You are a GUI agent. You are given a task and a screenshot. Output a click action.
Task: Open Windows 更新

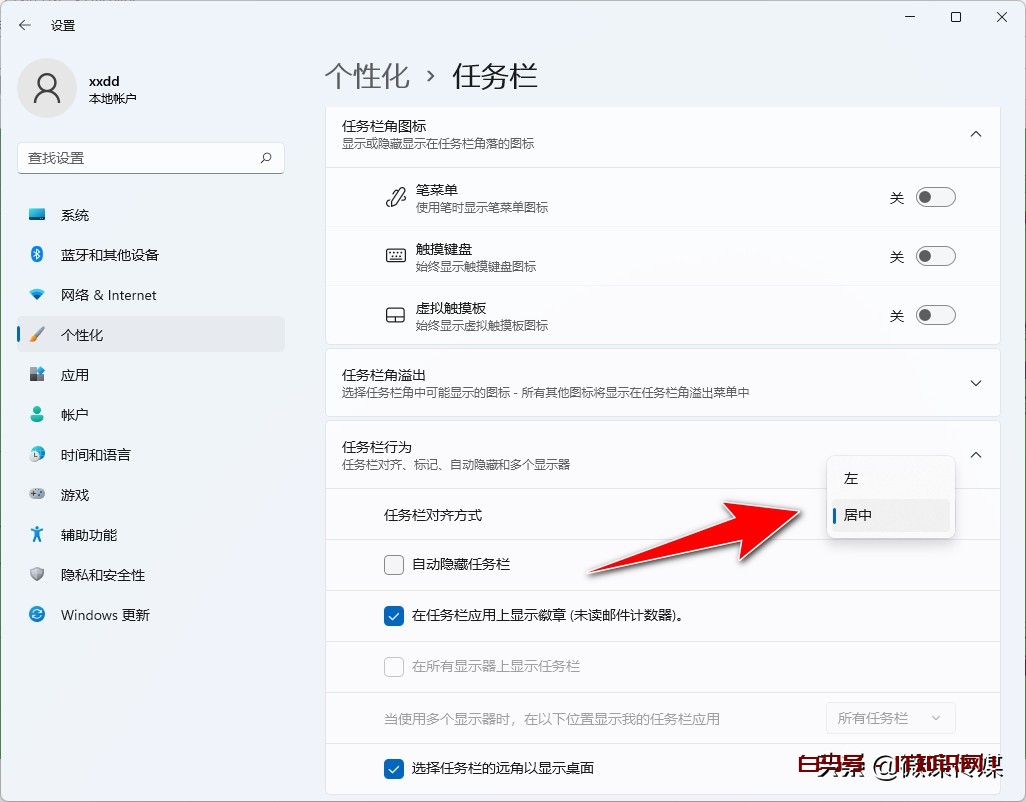coord(104,615)
